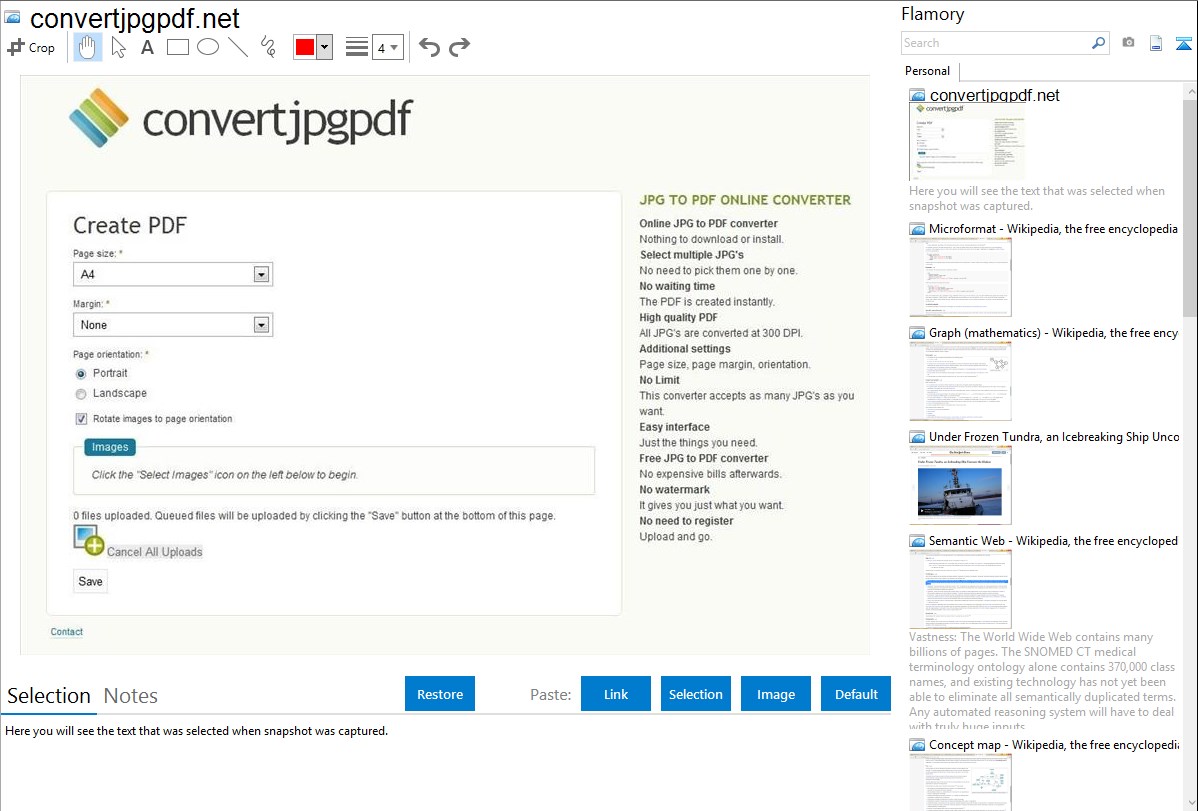The image size is (1198, 811).
Task: Toggle Rotate images to page orientation checkbox
Action: (x=81, y=419)
